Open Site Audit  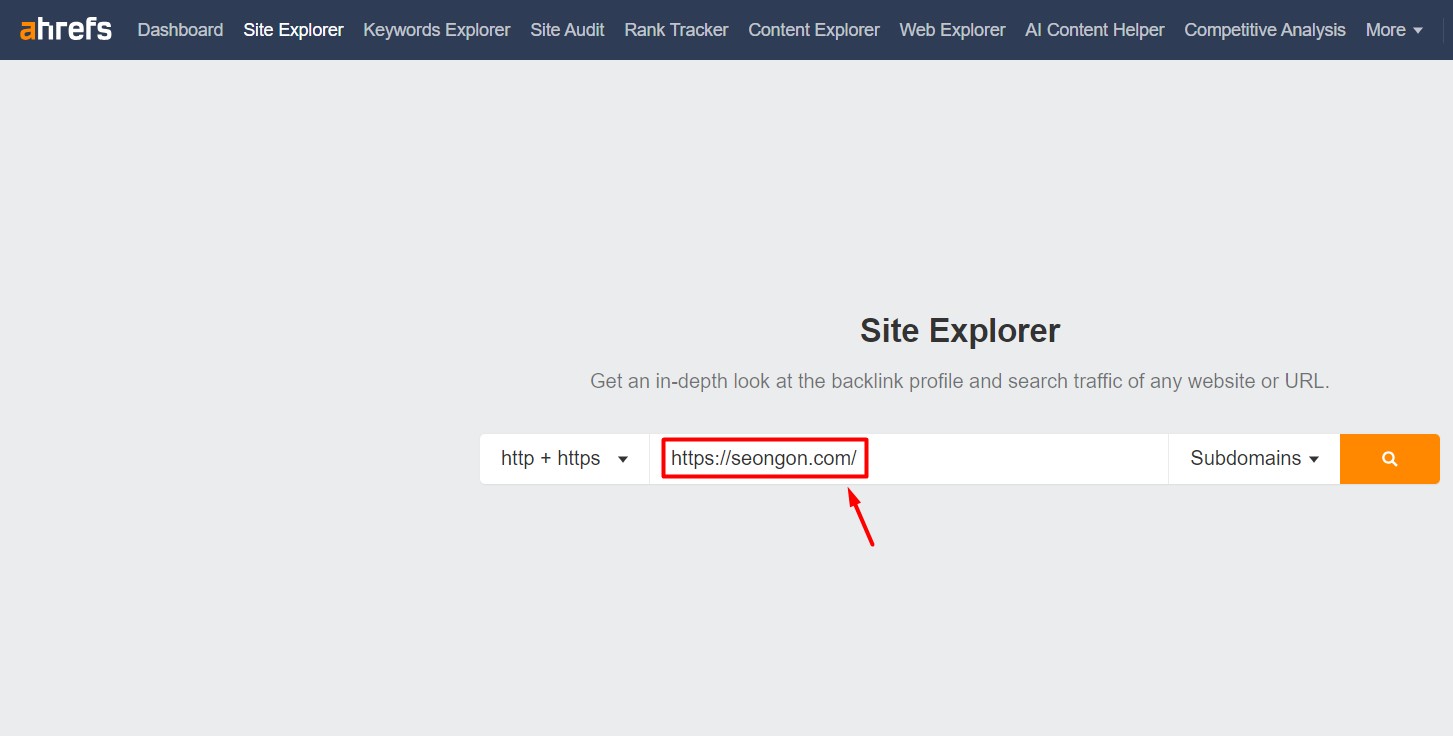pos(567,30)
